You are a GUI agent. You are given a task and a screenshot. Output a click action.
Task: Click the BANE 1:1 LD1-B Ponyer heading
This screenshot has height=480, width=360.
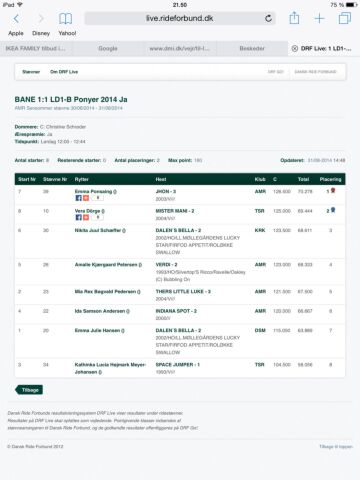pos(71,99)
